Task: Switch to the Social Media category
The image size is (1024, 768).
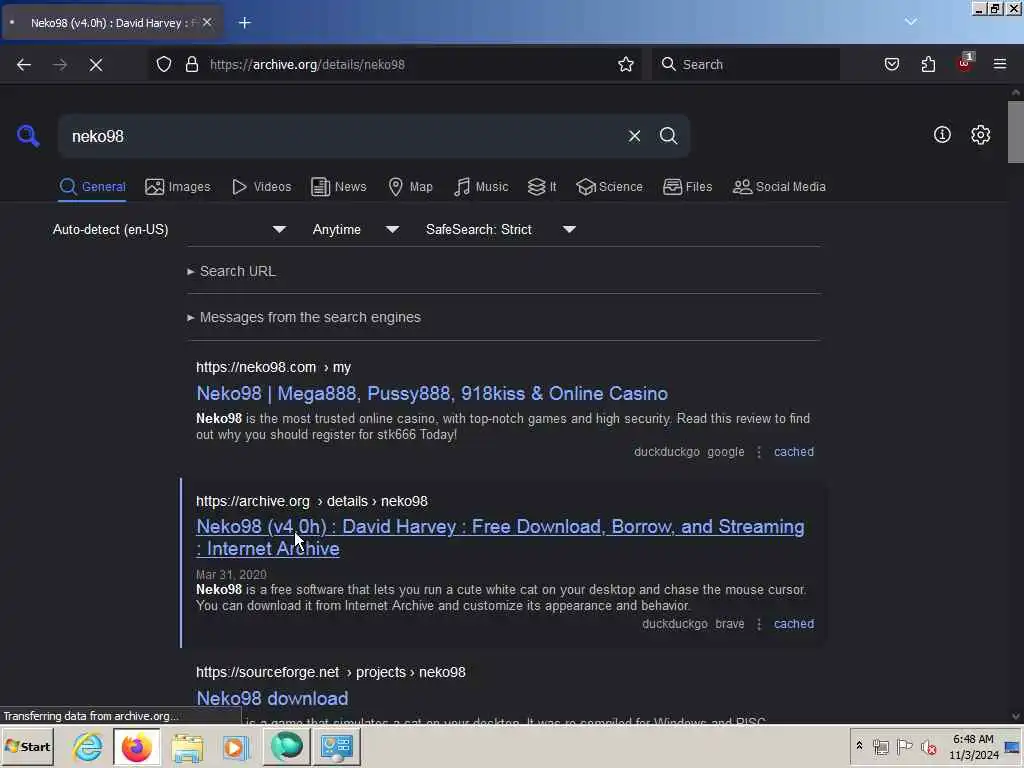Action: point(779,187)
